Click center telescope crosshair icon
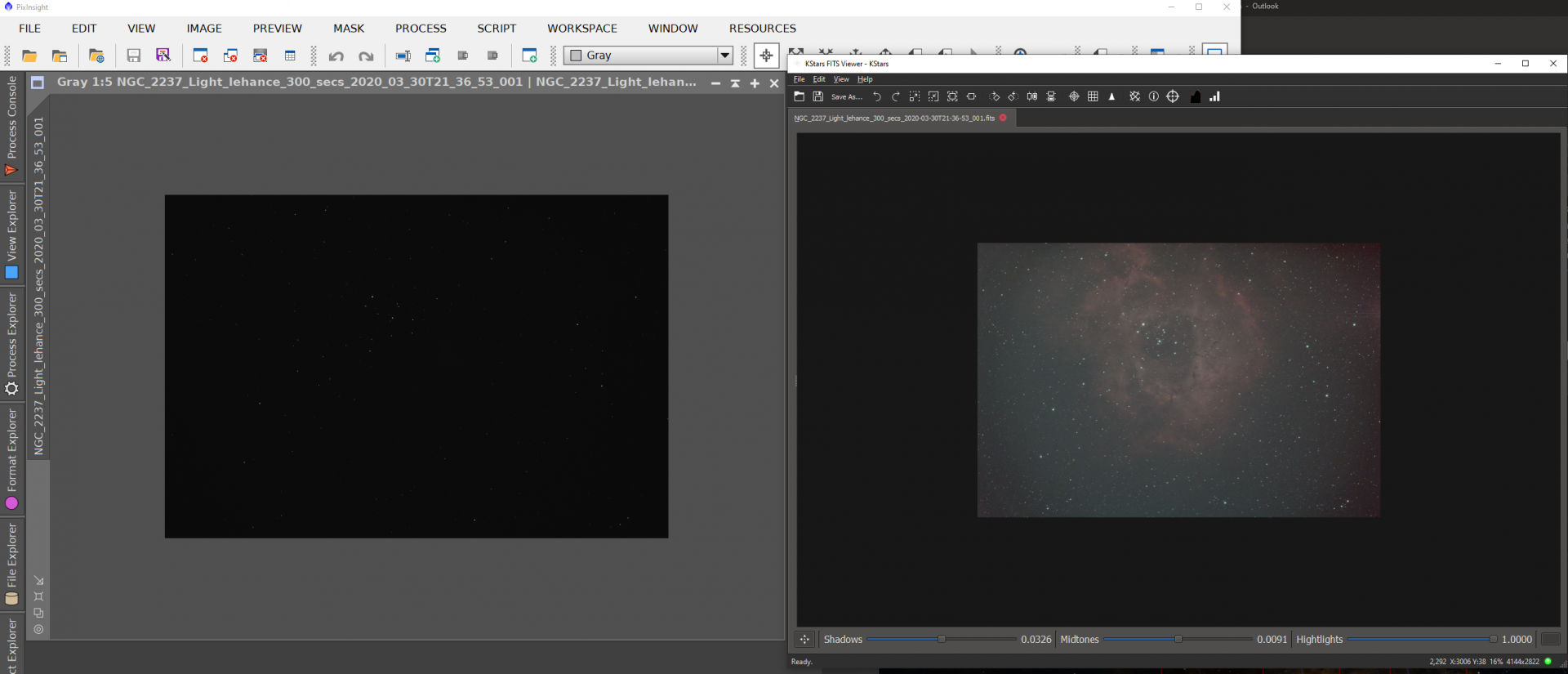Viewport: 1568px width, 674px height. (1173, 96)
